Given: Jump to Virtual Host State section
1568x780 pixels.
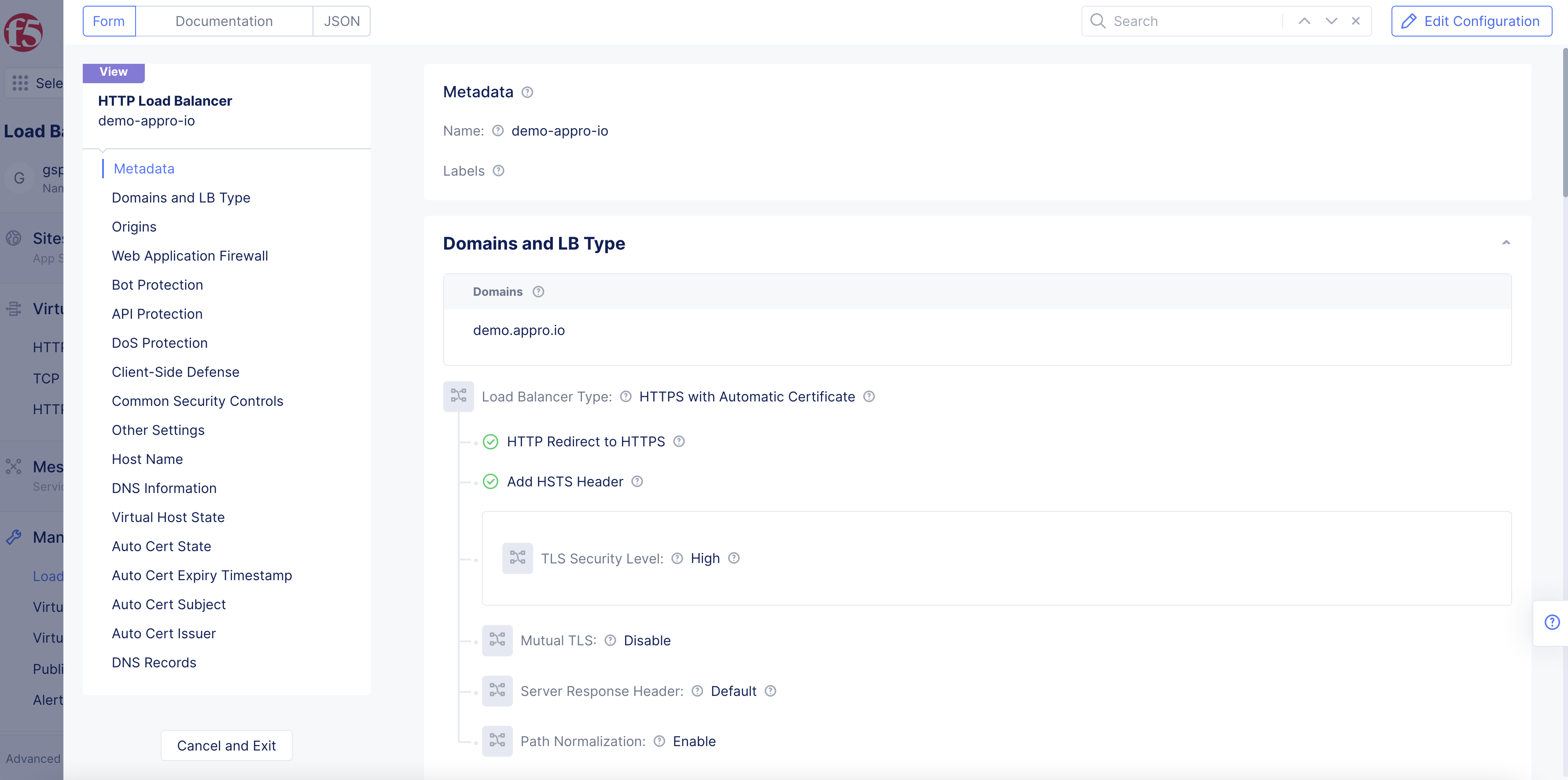Looking at the screenshot, I should pyautogui.click(x=168, y=518).
